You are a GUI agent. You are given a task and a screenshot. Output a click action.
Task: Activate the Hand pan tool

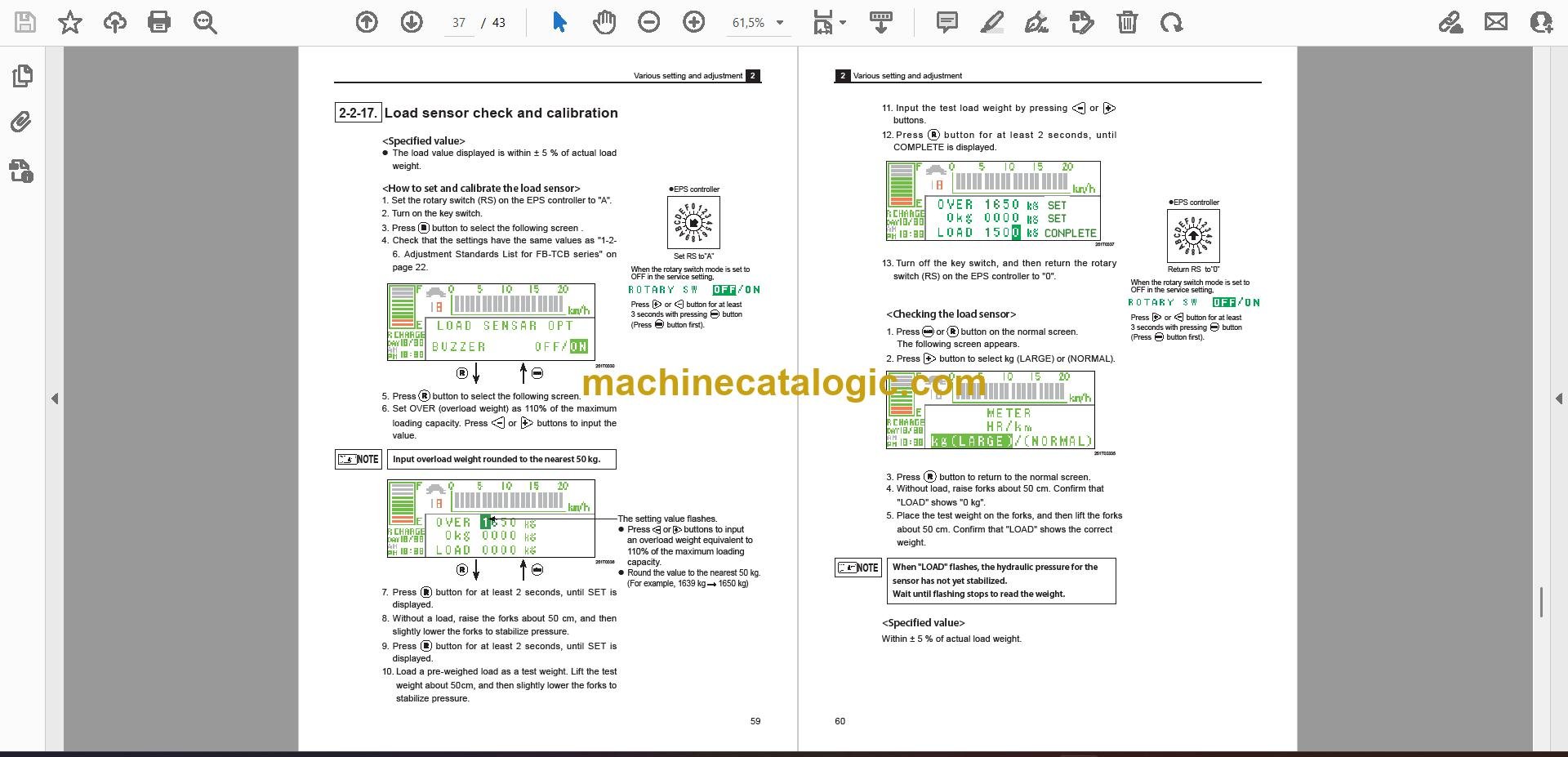click(x=604, y=22)
